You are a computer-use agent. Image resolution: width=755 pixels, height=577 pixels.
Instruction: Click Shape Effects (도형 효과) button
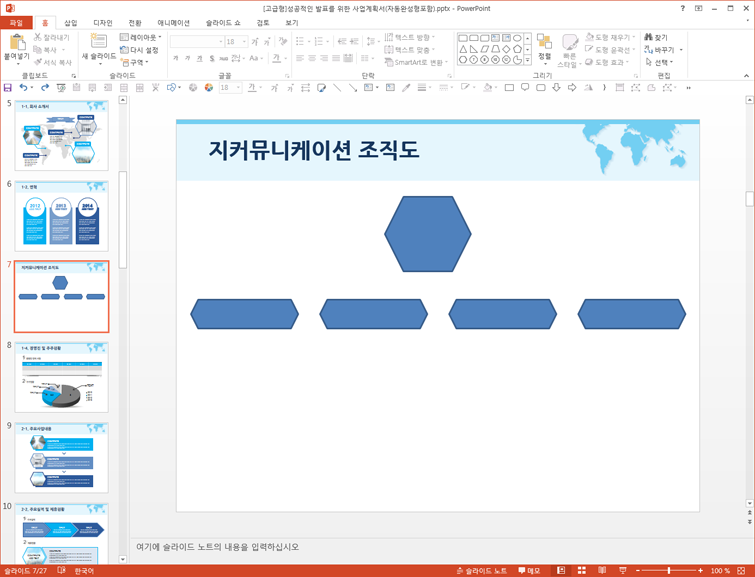point(608,62)
